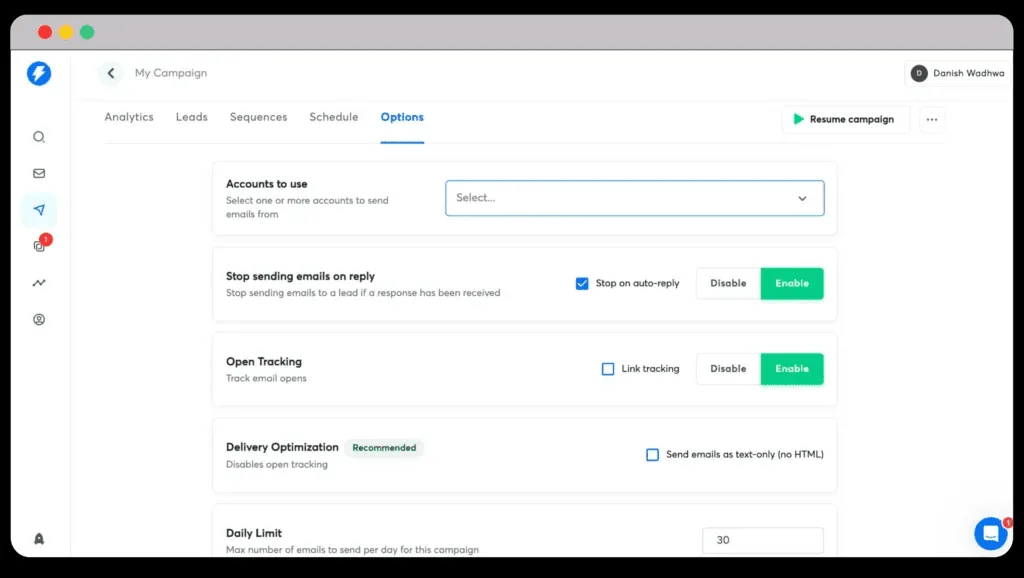The image size is (1024, 578).
Task: Open the copy icon with red badge
Action: click(x=40, y=246)
